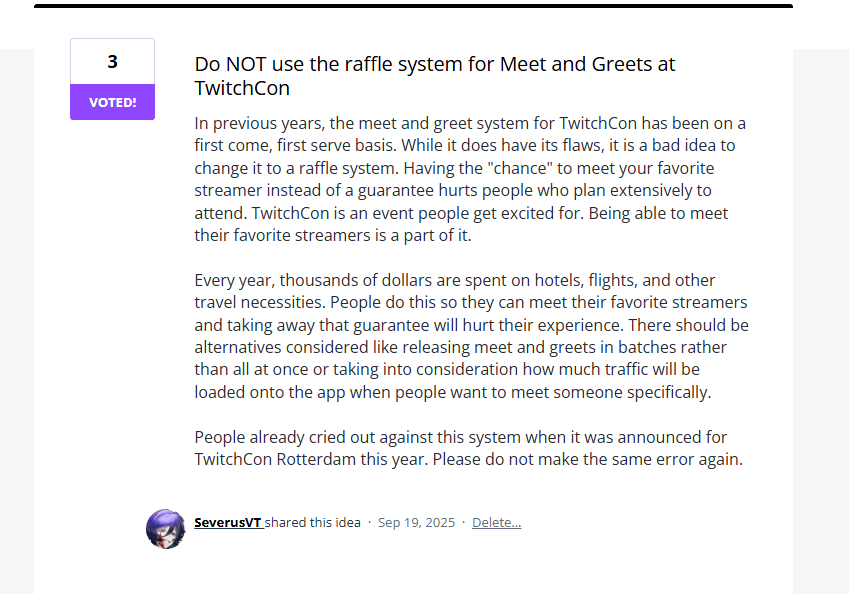This screenshot has height=594, width=849.
Task: Click the vote count number 3
Action: point(112,62)
